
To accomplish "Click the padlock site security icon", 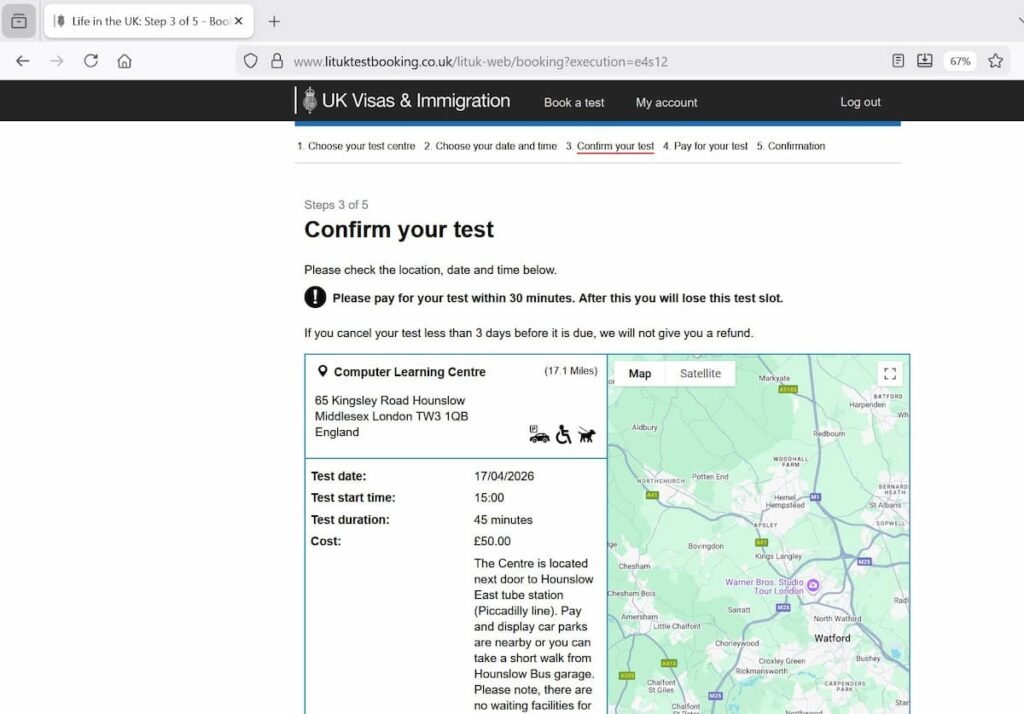I will point(277,61).
